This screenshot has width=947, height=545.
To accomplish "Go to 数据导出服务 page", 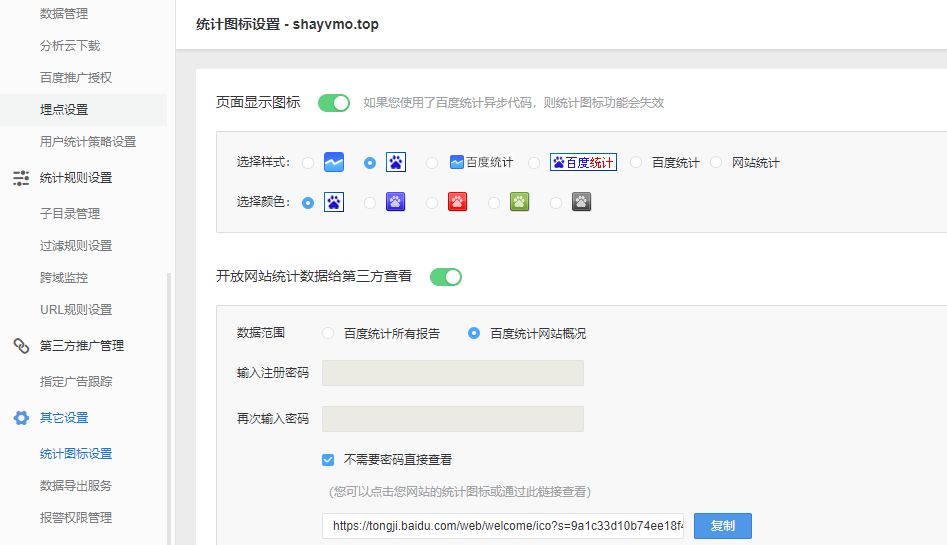I will coord(76,486).
